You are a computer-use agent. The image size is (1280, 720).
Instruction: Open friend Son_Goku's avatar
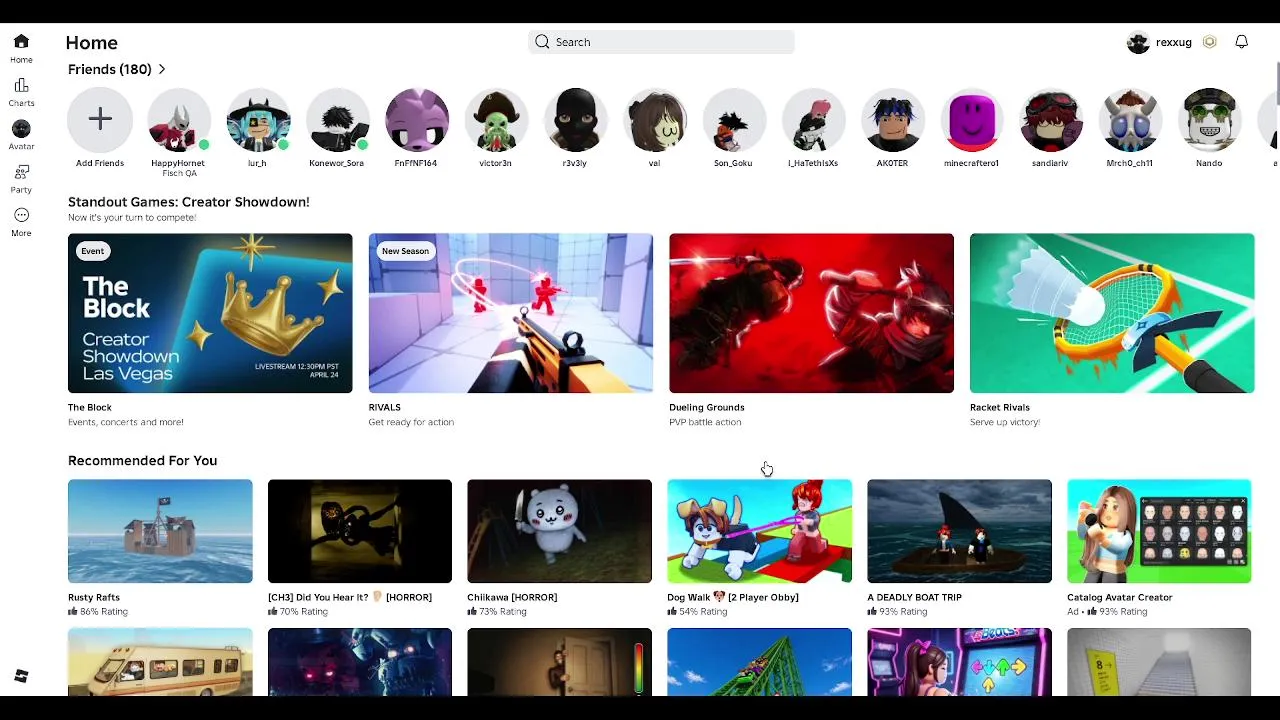(x=734, y=120)
